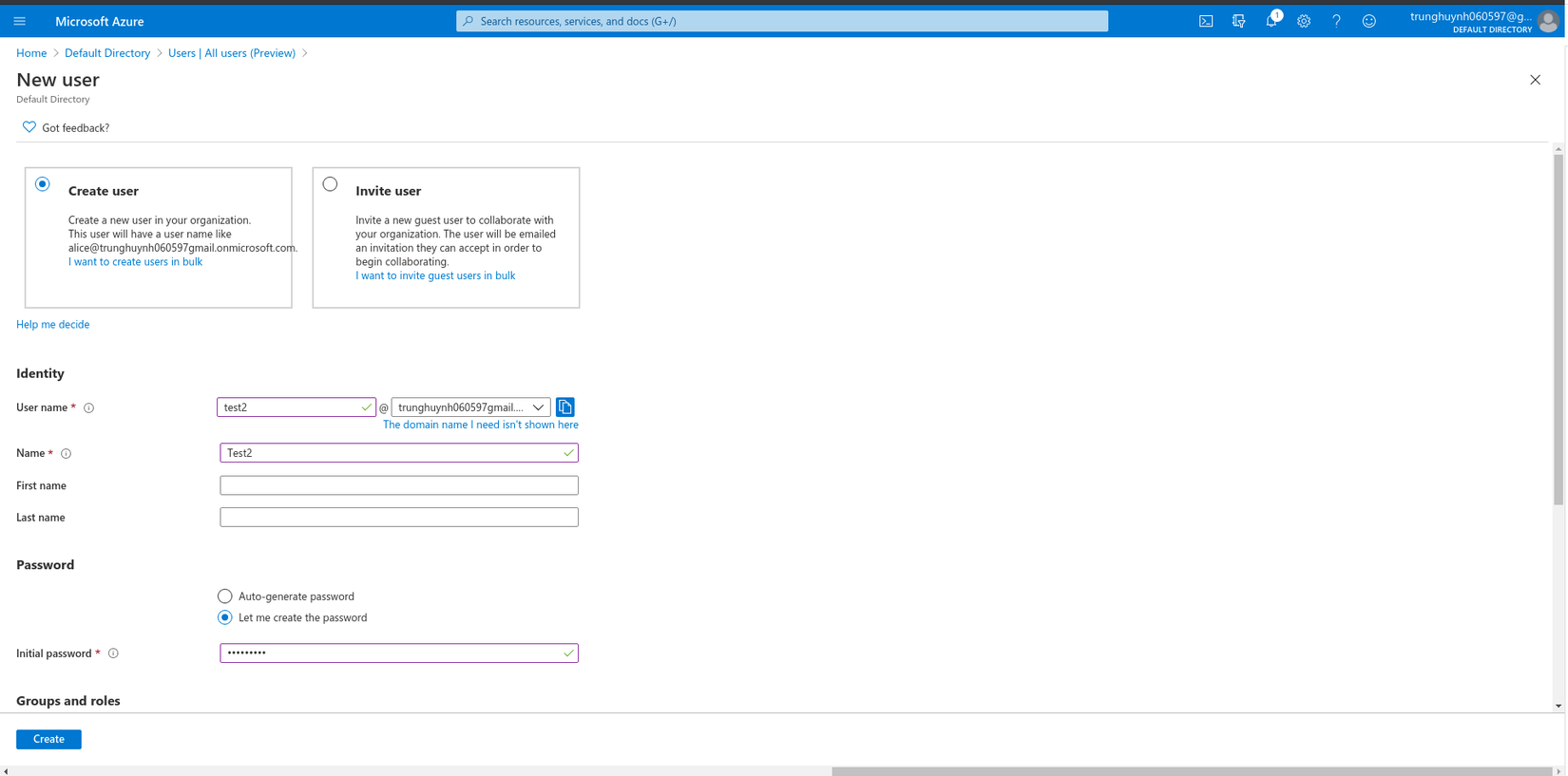Click the horizontal scrollbar thumb at the bottom

tap(1192, 771)
